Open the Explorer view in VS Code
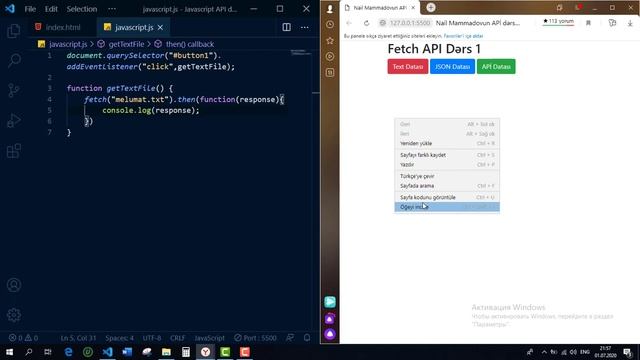The height and width of the screenshot is (360, 640). 13,31
